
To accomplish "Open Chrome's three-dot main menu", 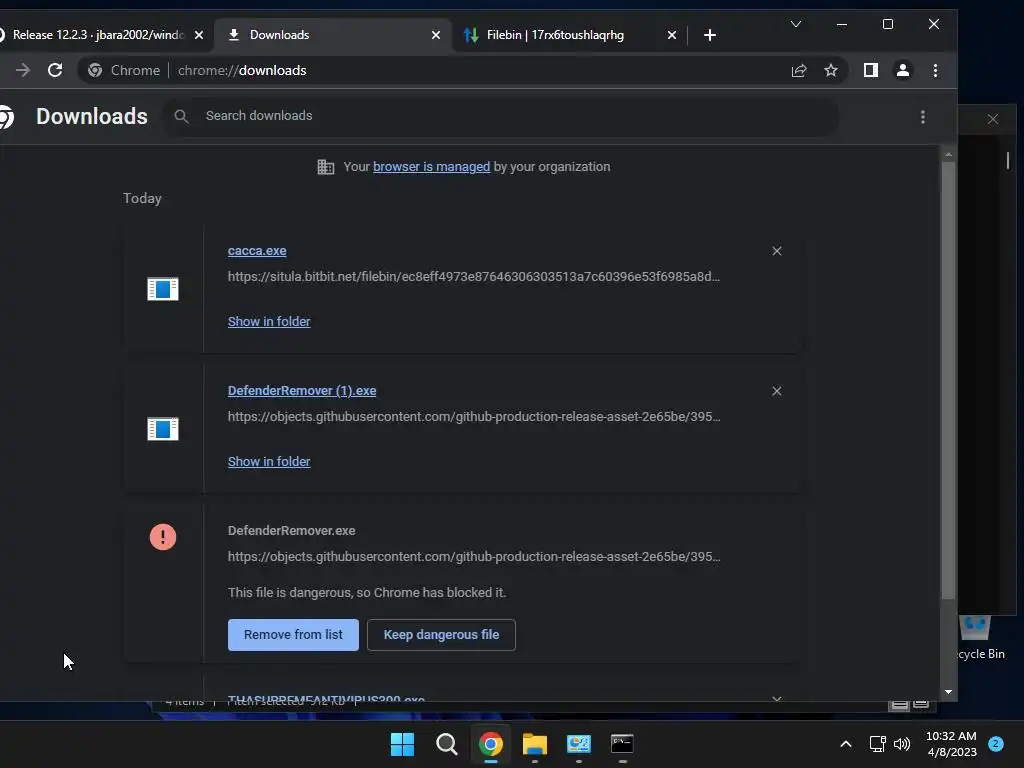I will (935, 70).
